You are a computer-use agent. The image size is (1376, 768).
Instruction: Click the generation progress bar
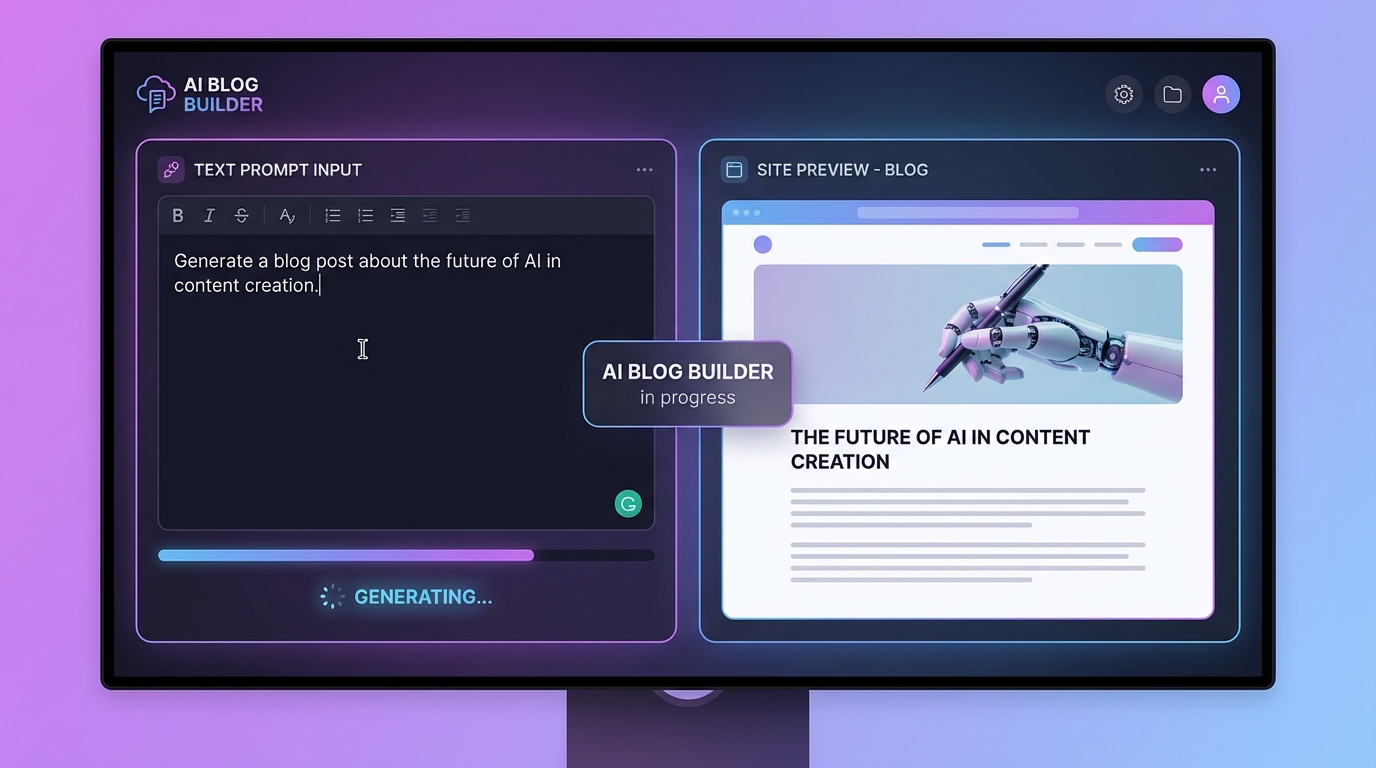(x=406, y=555)
